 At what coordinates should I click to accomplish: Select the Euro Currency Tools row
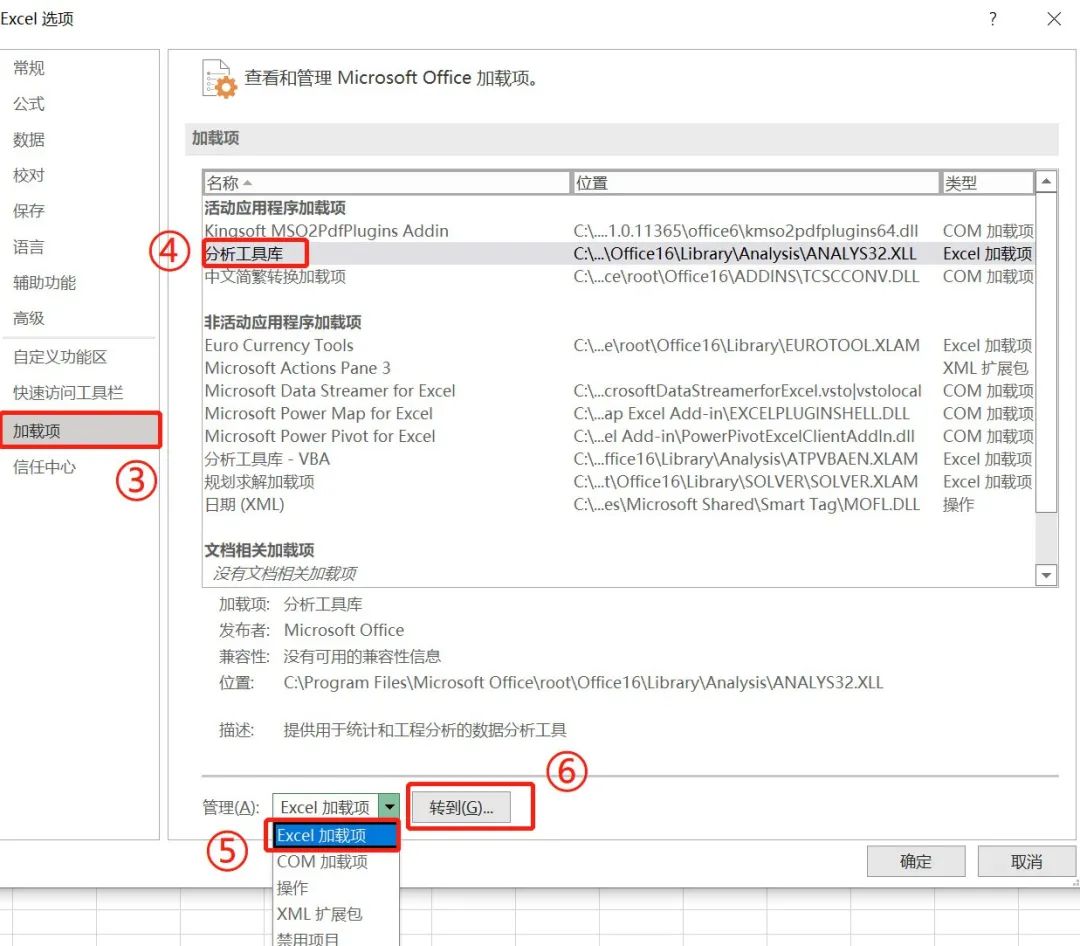click(x=619, y=345)
